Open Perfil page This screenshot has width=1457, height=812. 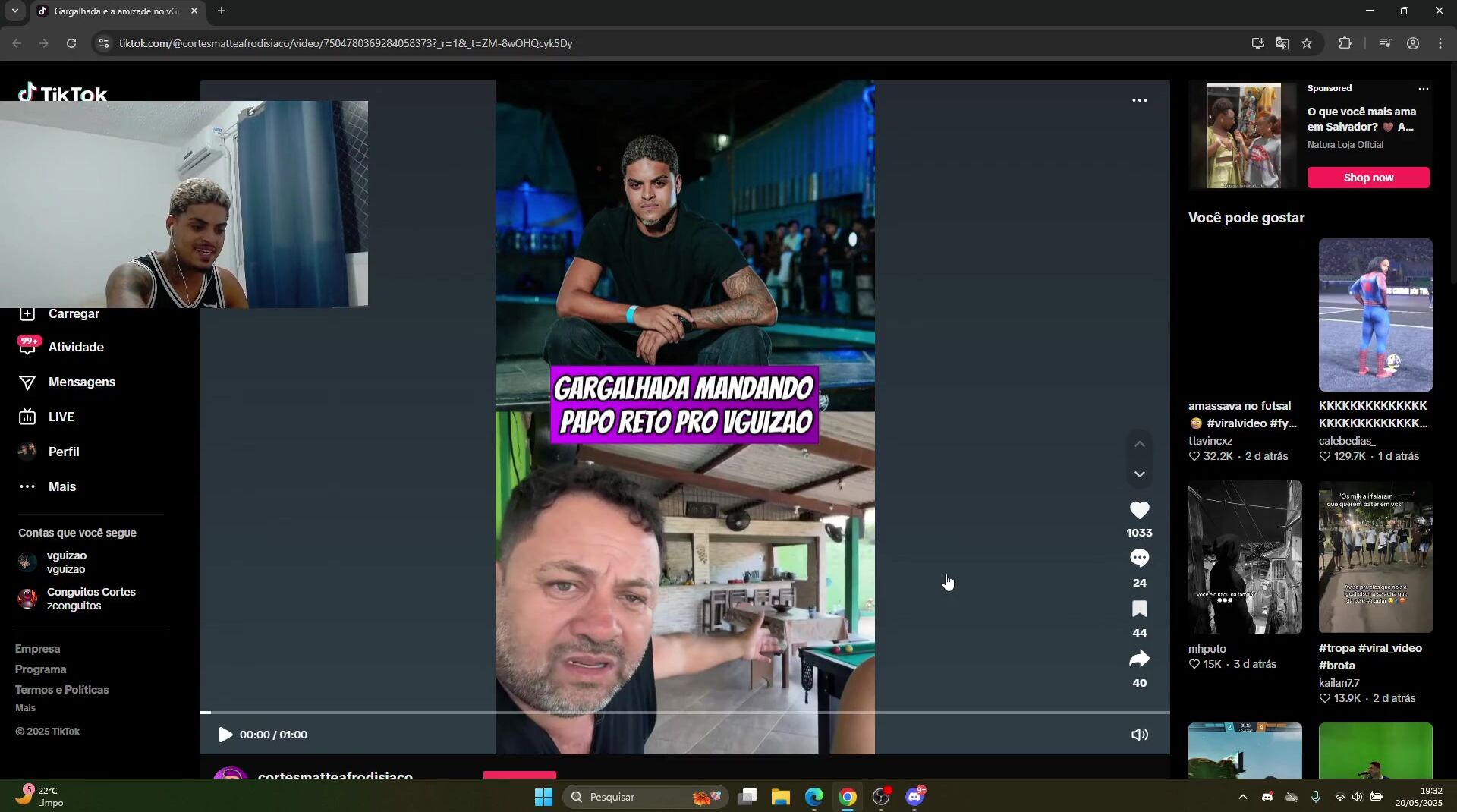(64, 452)
